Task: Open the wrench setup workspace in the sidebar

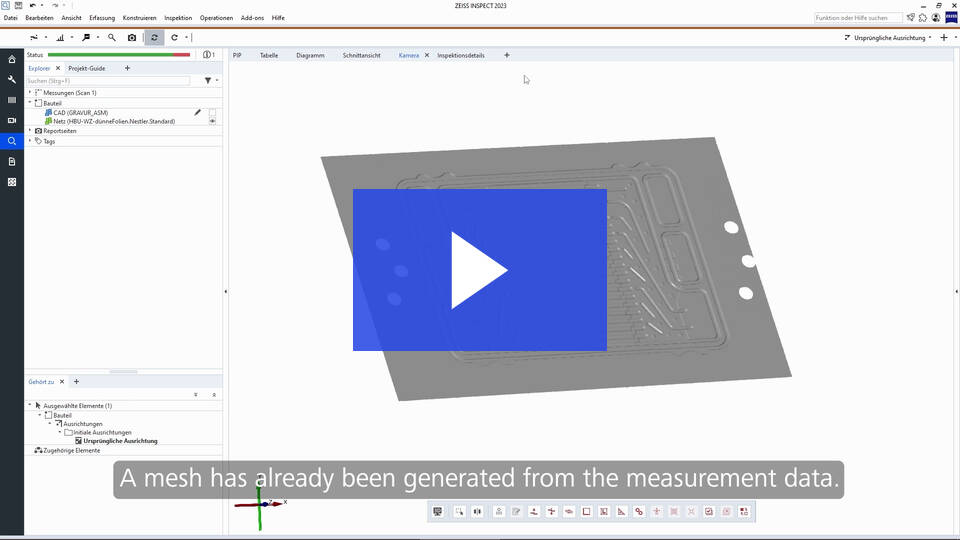Action: pyautogui.click(x=12, y=80)
